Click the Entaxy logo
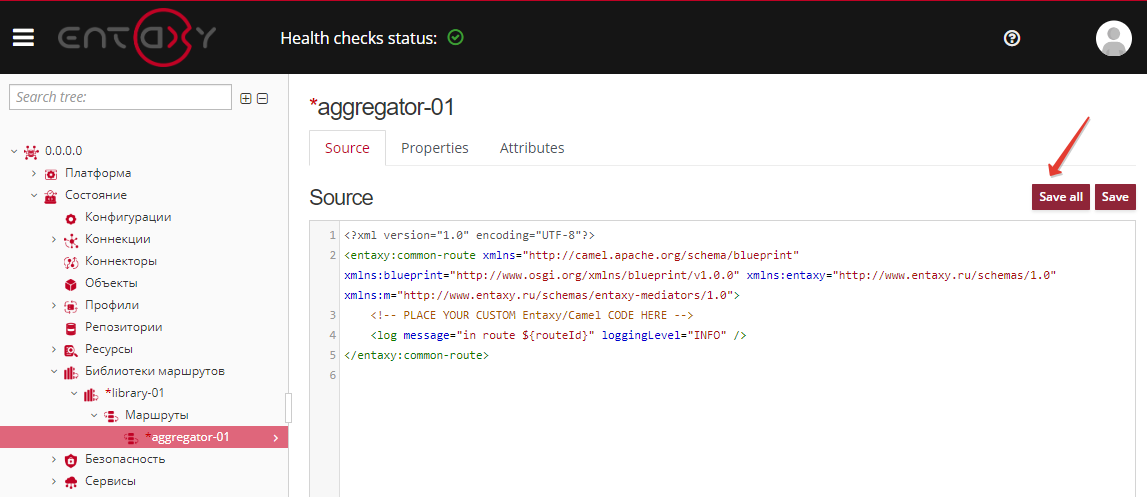 point(136,38)
